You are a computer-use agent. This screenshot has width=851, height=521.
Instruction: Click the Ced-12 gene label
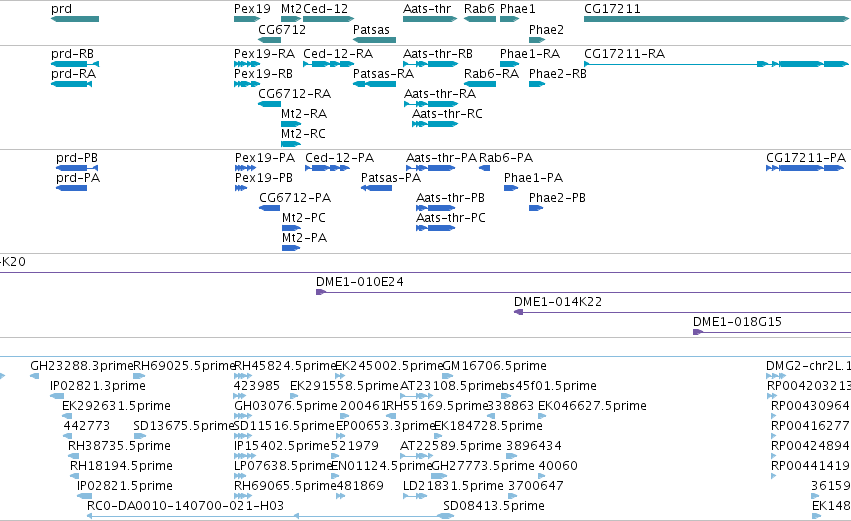(x=326, y=9)
